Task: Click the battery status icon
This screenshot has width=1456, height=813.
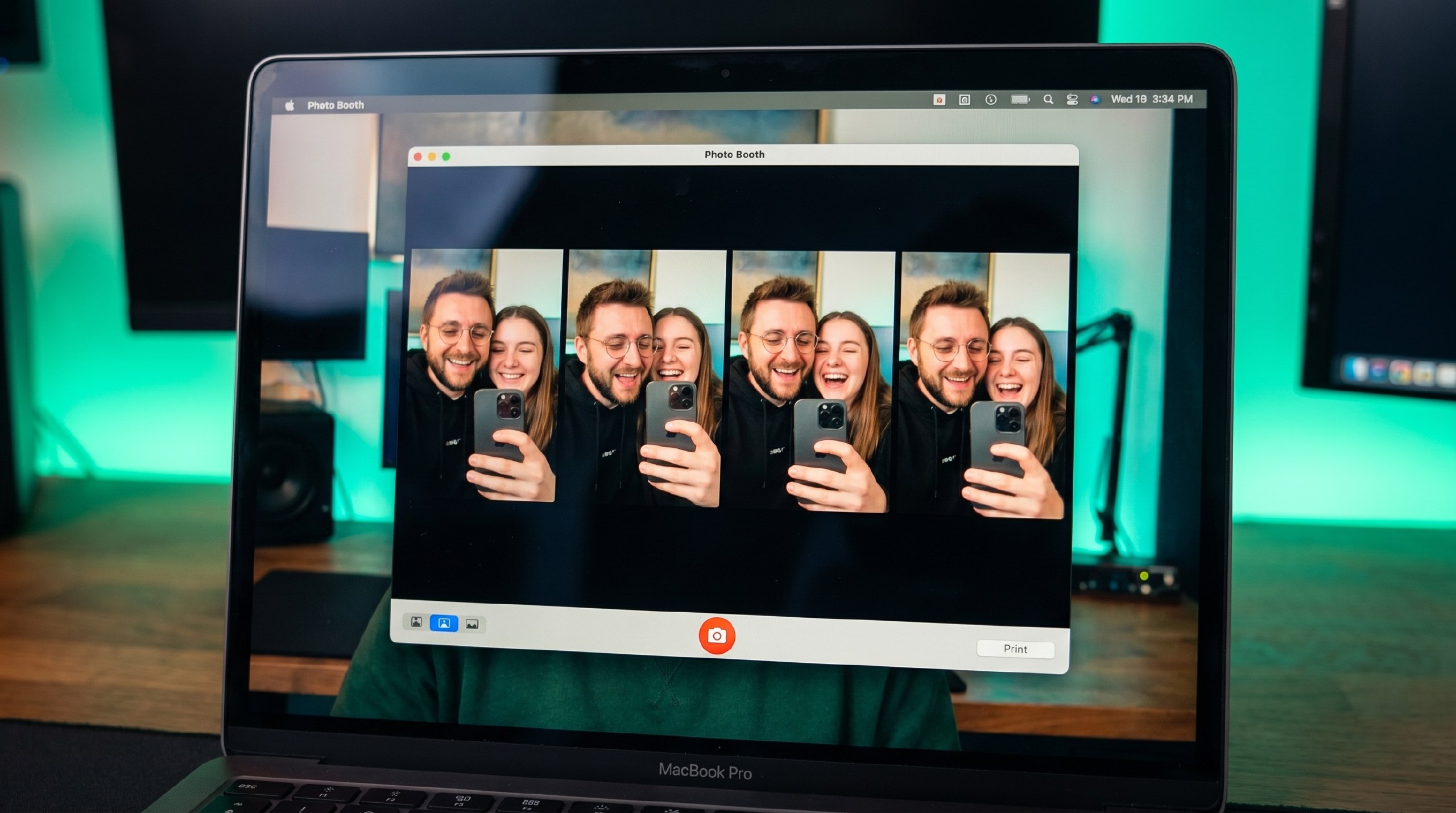Action: (1020, 100)
